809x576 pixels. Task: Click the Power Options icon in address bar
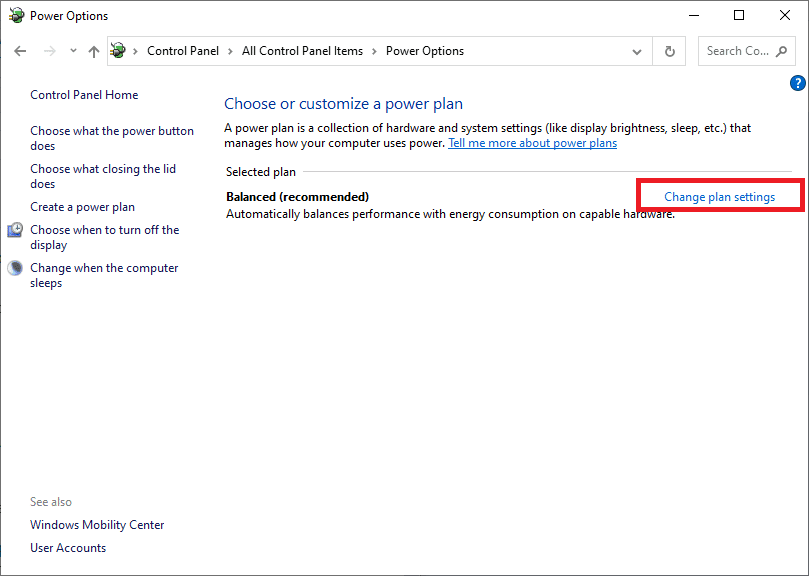(x=118, y=51)
